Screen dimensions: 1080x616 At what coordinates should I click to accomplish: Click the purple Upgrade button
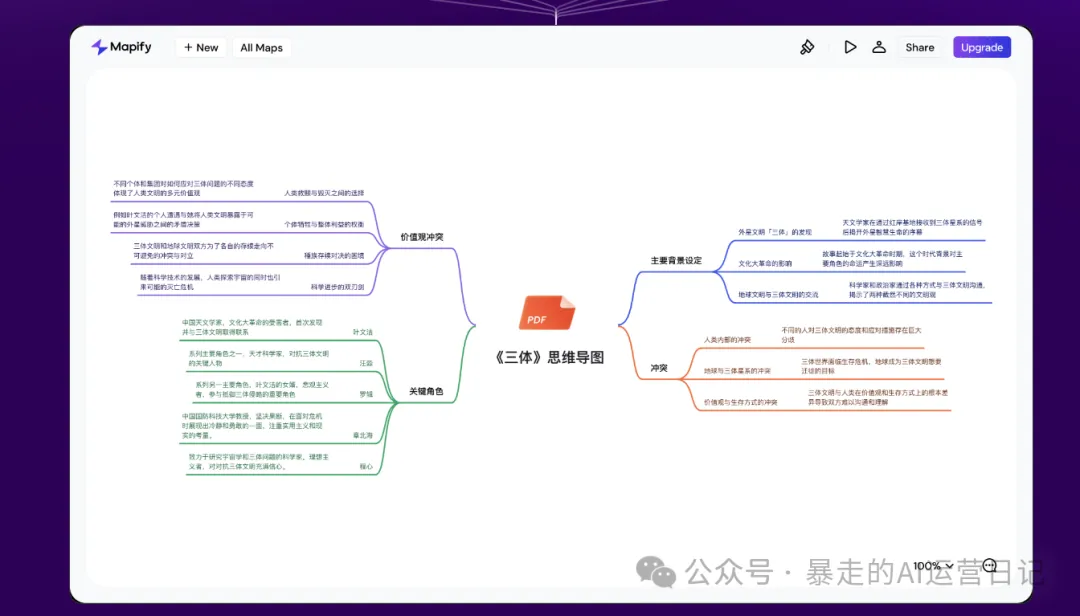click(x=981, y=47)
